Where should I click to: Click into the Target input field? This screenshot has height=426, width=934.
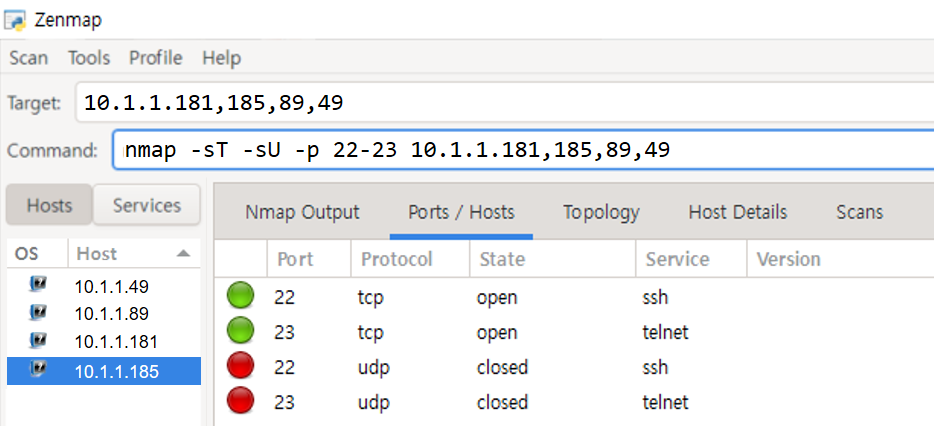point(504,103)
